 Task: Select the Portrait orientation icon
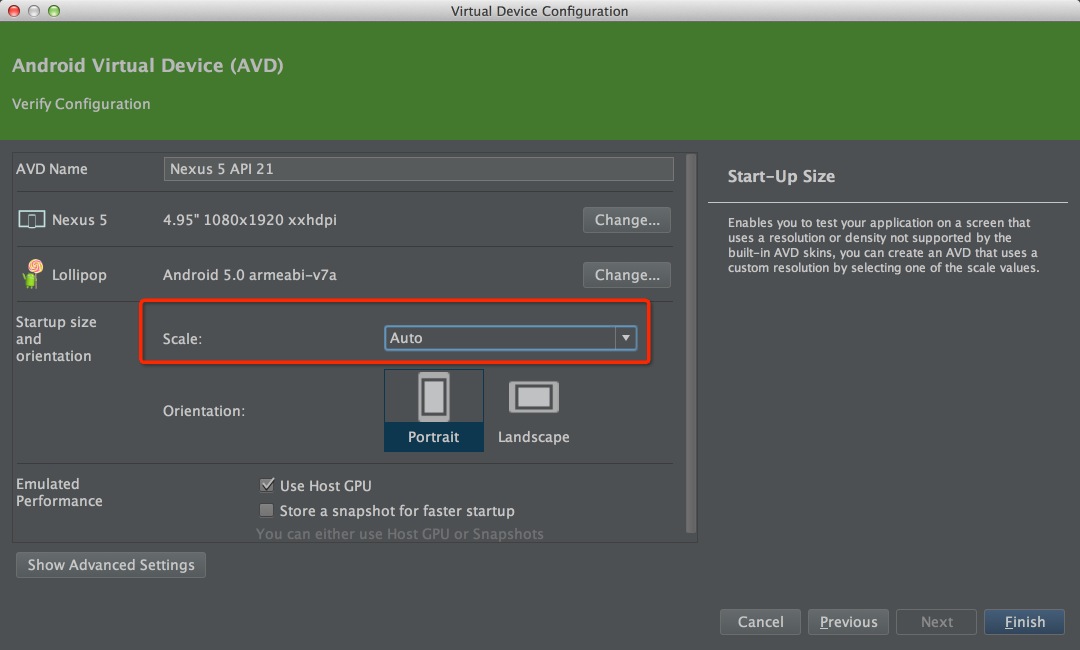433,398
